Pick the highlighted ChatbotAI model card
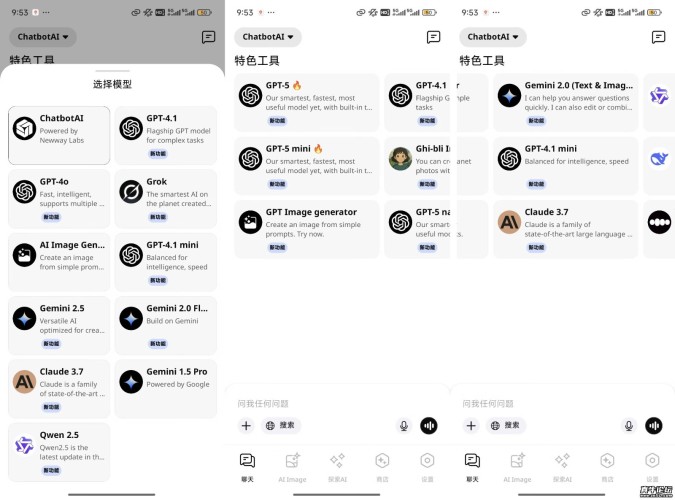Screen dimensions: 675x500 pyautogui.click(x=59, y=135)
